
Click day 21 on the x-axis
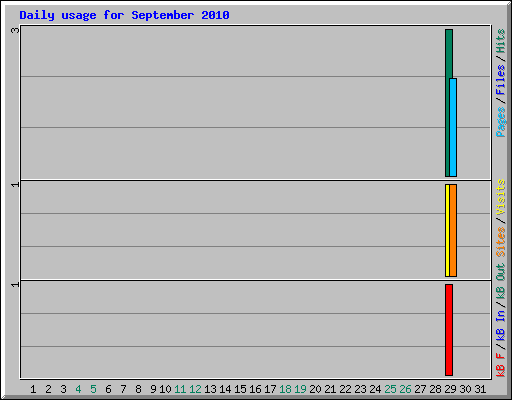point(330,389)
